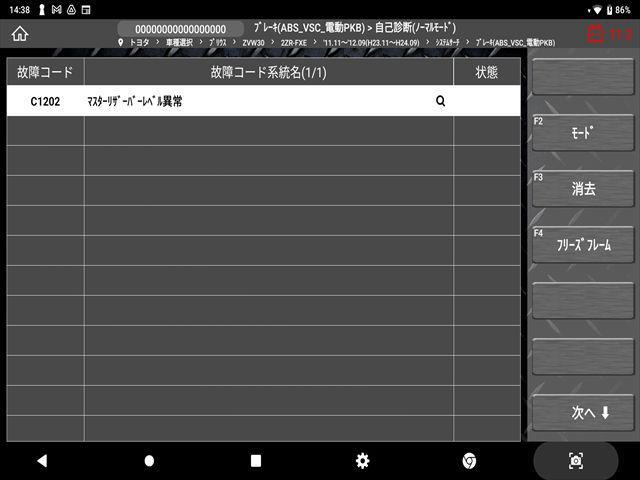Viewport: 640px width, 480px height.
Task: Open recent apps square button
Action: point(256,461)
